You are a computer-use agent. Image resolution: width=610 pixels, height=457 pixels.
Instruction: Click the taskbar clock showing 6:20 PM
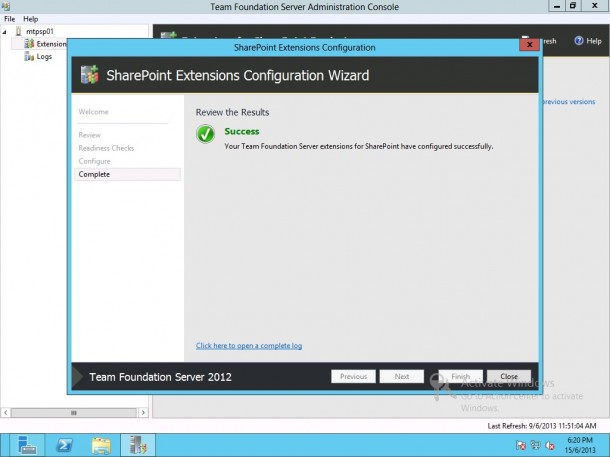(580, 445)
